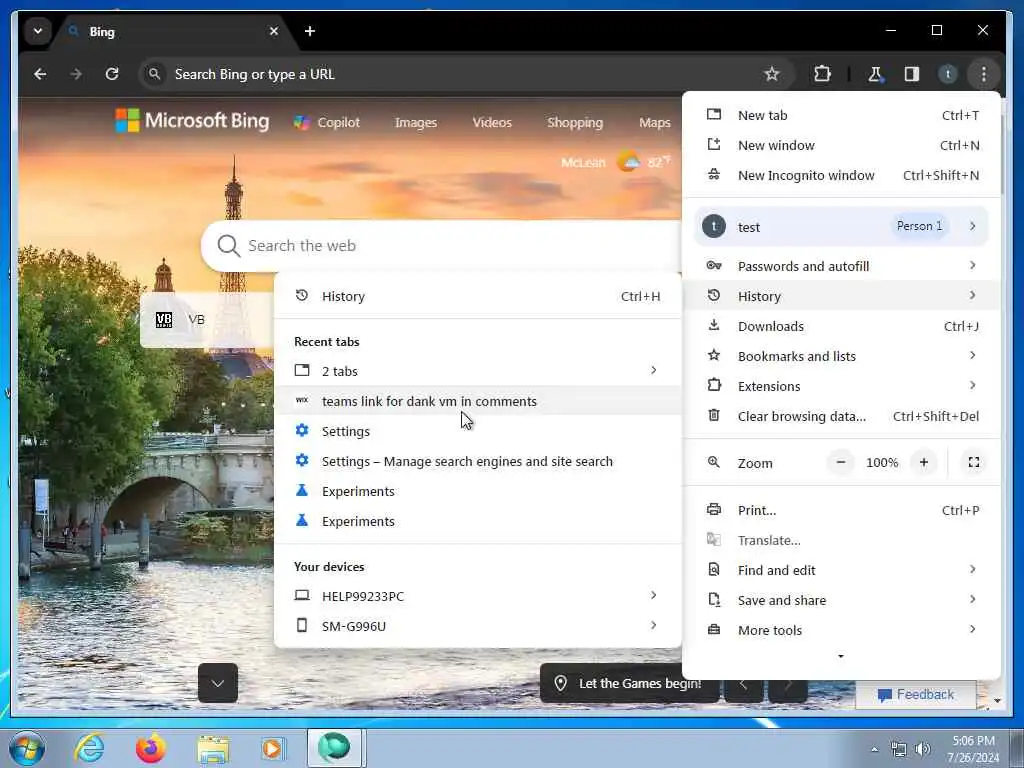Expand Find and edit submenu
The image size is (1024, 768).
point(841,570)
